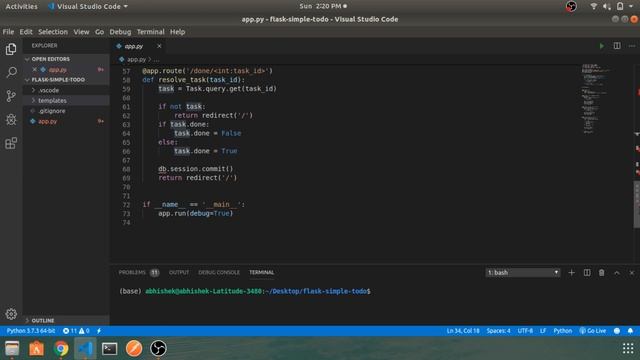640x360 pixels.
Task: Launch Go Live server from status bar
Action: click(593, 331)
